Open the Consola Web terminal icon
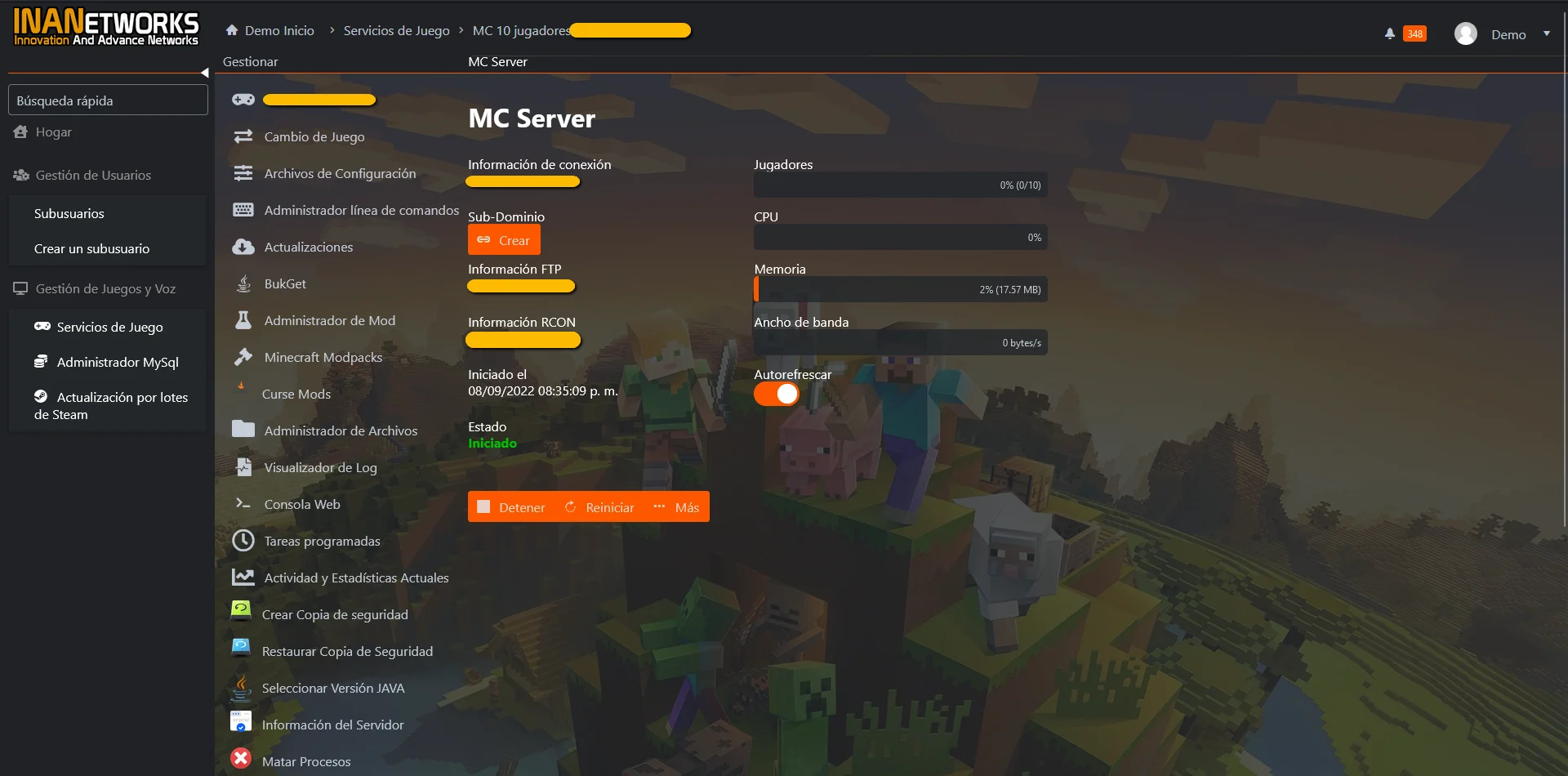1568x776 pixels. pos(243,504)
